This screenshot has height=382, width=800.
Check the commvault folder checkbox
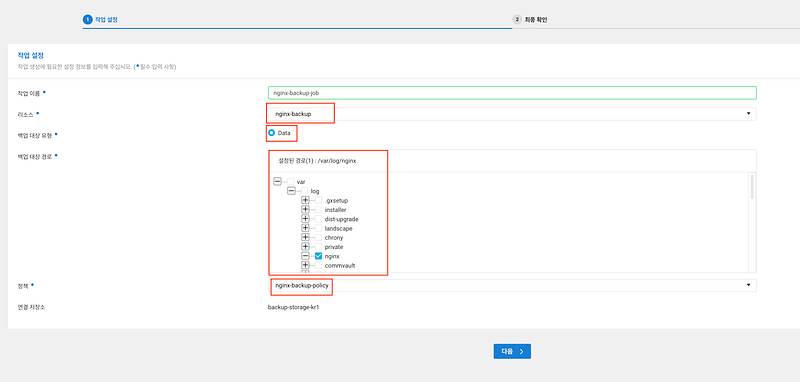coord(318,265)
